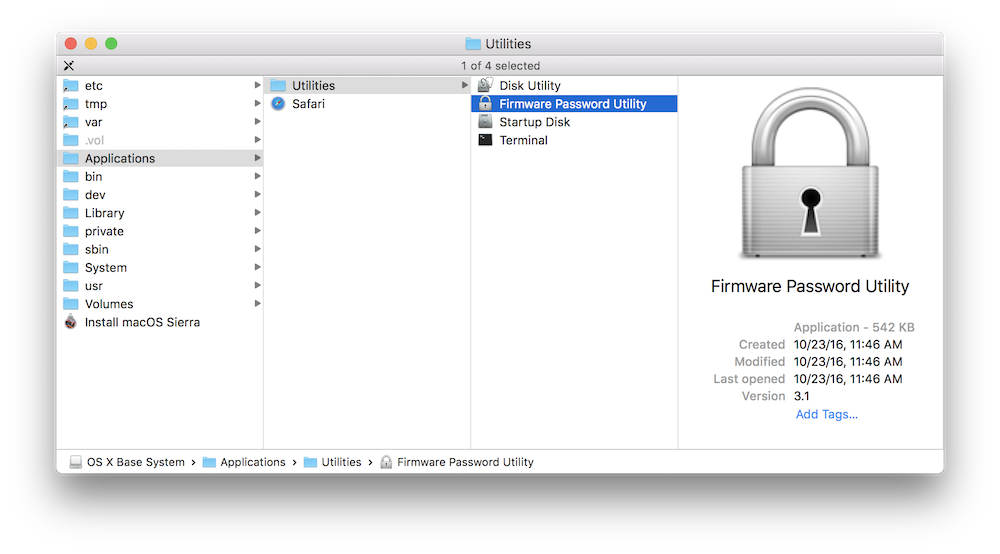Click the Utilities window title
Screen dimensions: 1000x554
pyautogui.click(x=508, y=44)
